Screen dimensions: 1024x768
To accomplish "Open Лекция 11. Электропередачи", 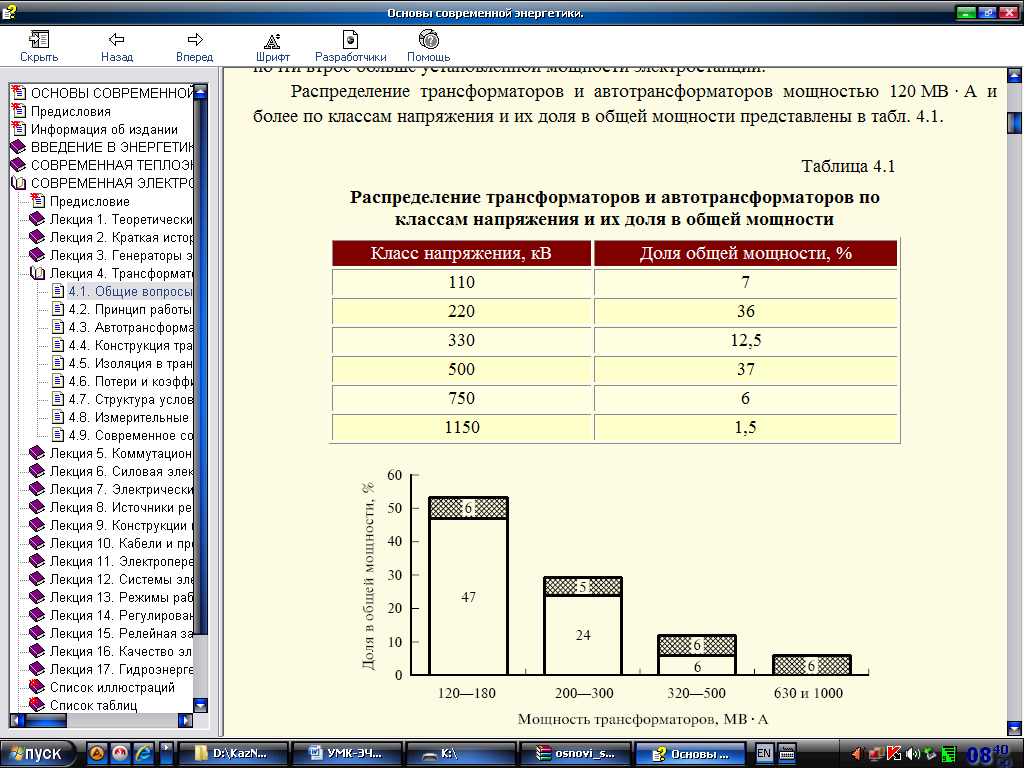I will pyautogui.click(x=121, y=562).
